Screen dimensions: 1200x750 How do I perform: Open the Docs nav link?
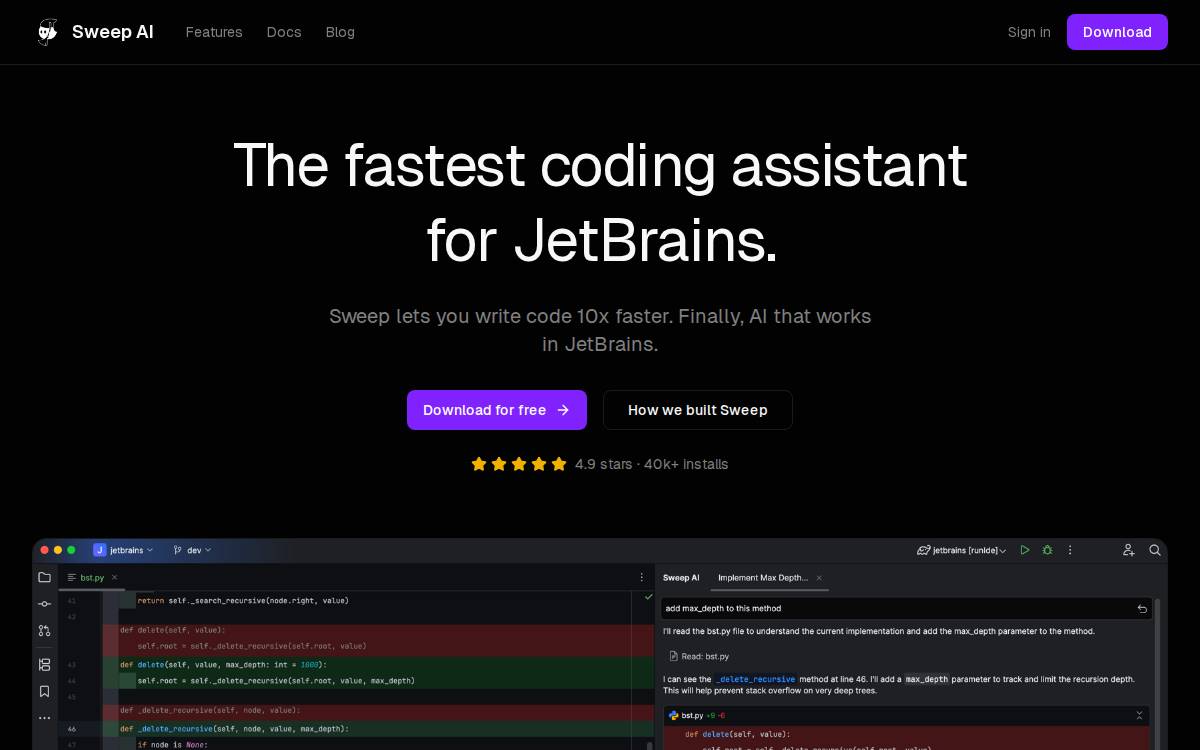(x=284, y=32)
